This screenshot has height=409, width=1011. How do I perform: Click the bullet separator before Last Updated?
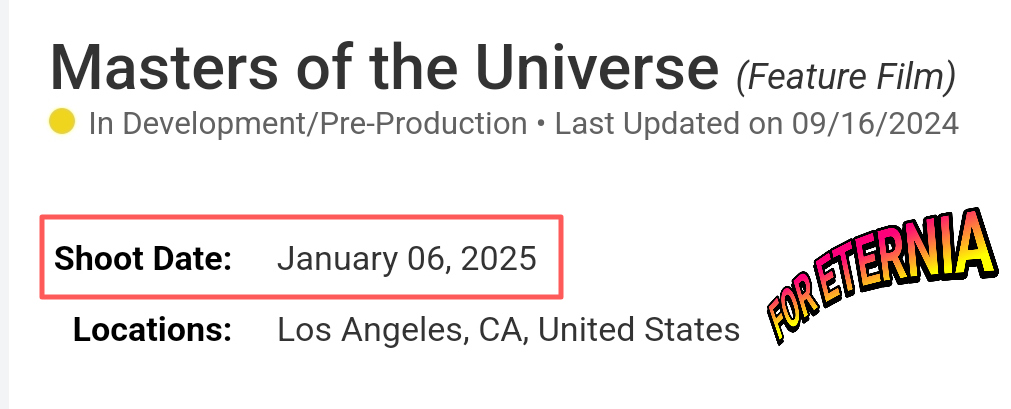click(x=540, y=124)
